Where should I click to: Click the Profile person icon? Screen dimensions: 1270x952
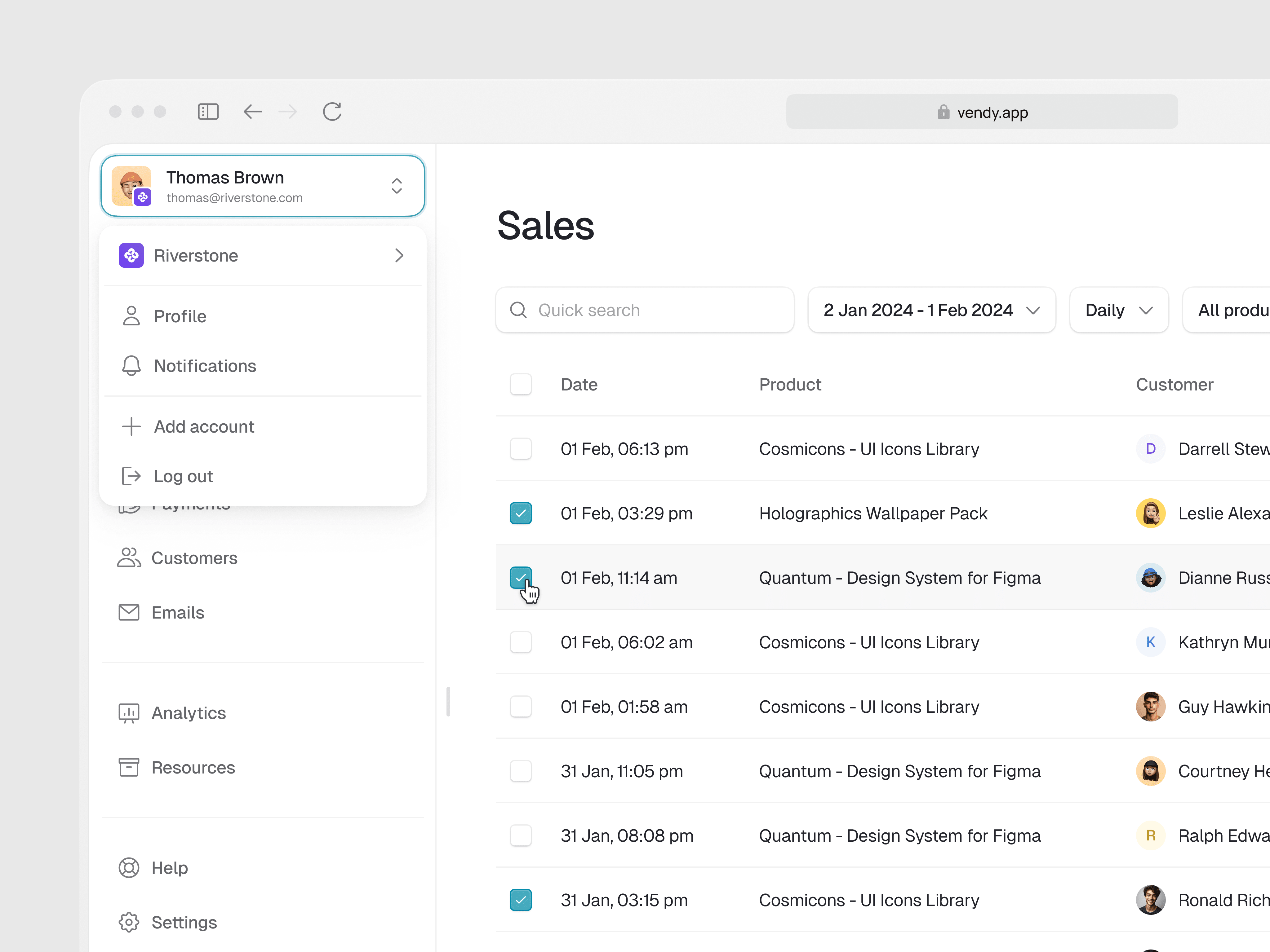pyautogui.click(x=131, y=315)
